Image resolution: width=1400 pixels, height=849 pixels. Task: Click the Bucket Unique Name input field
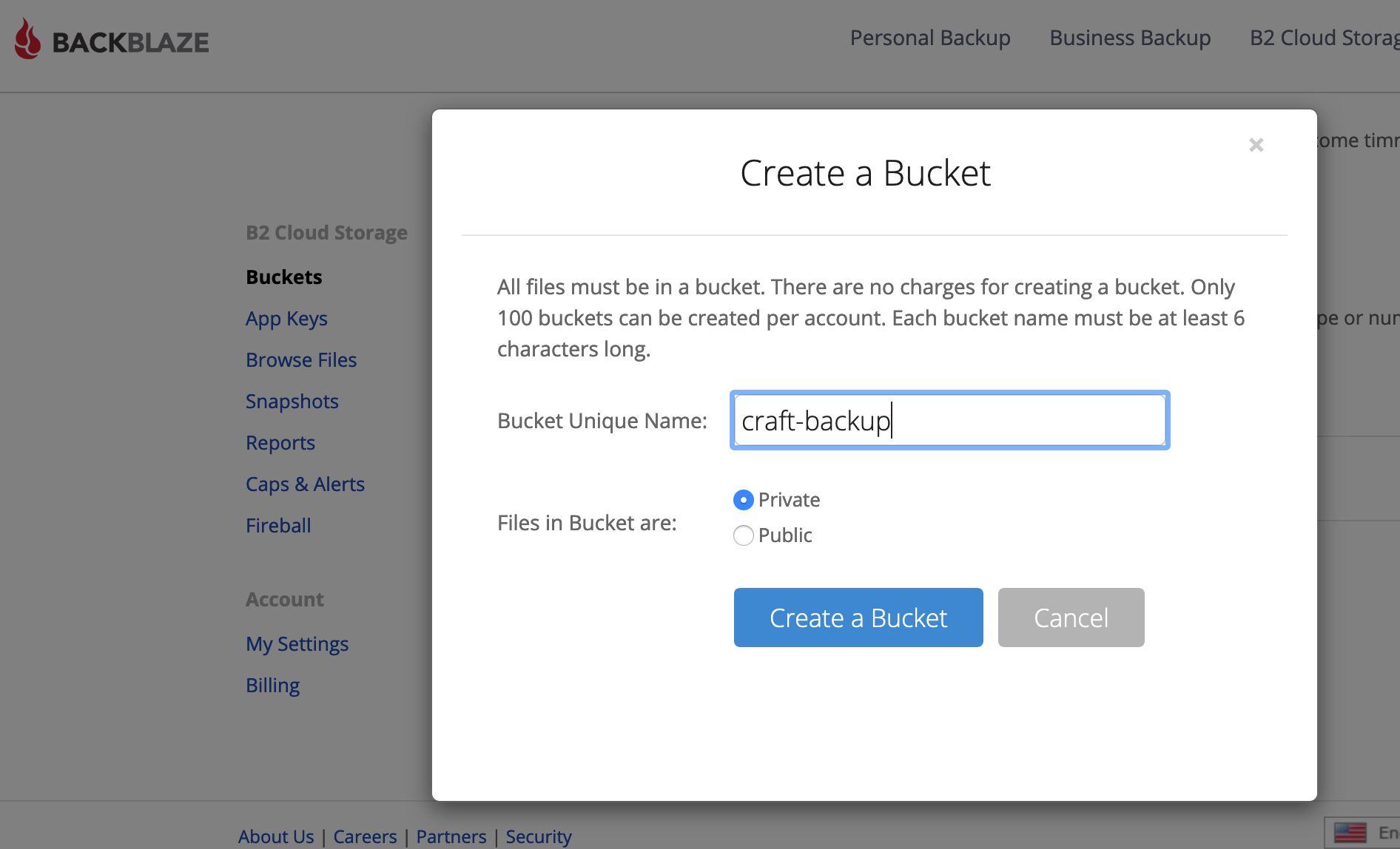pos(949,420)
